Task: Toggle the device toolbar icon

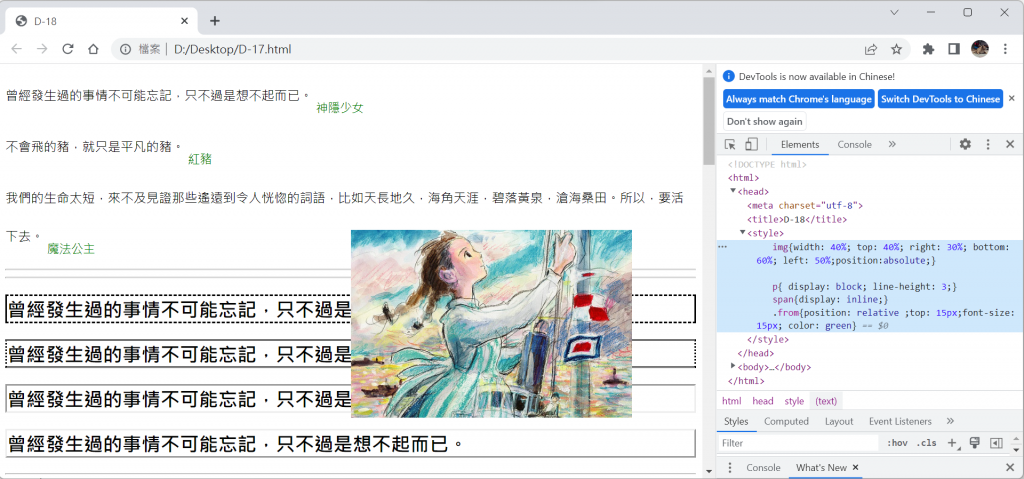Action: coord(752,144)
